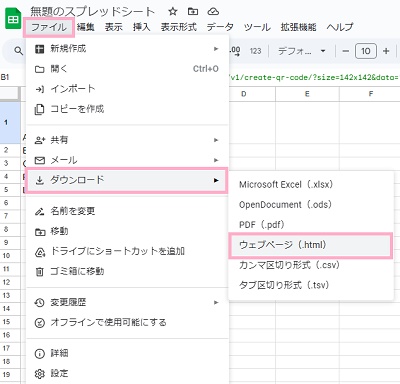The height and width of the screenshot is (384, 400).
Task: Expand the 変更履歴 submenu arrow
Action: tap(216, 302)
